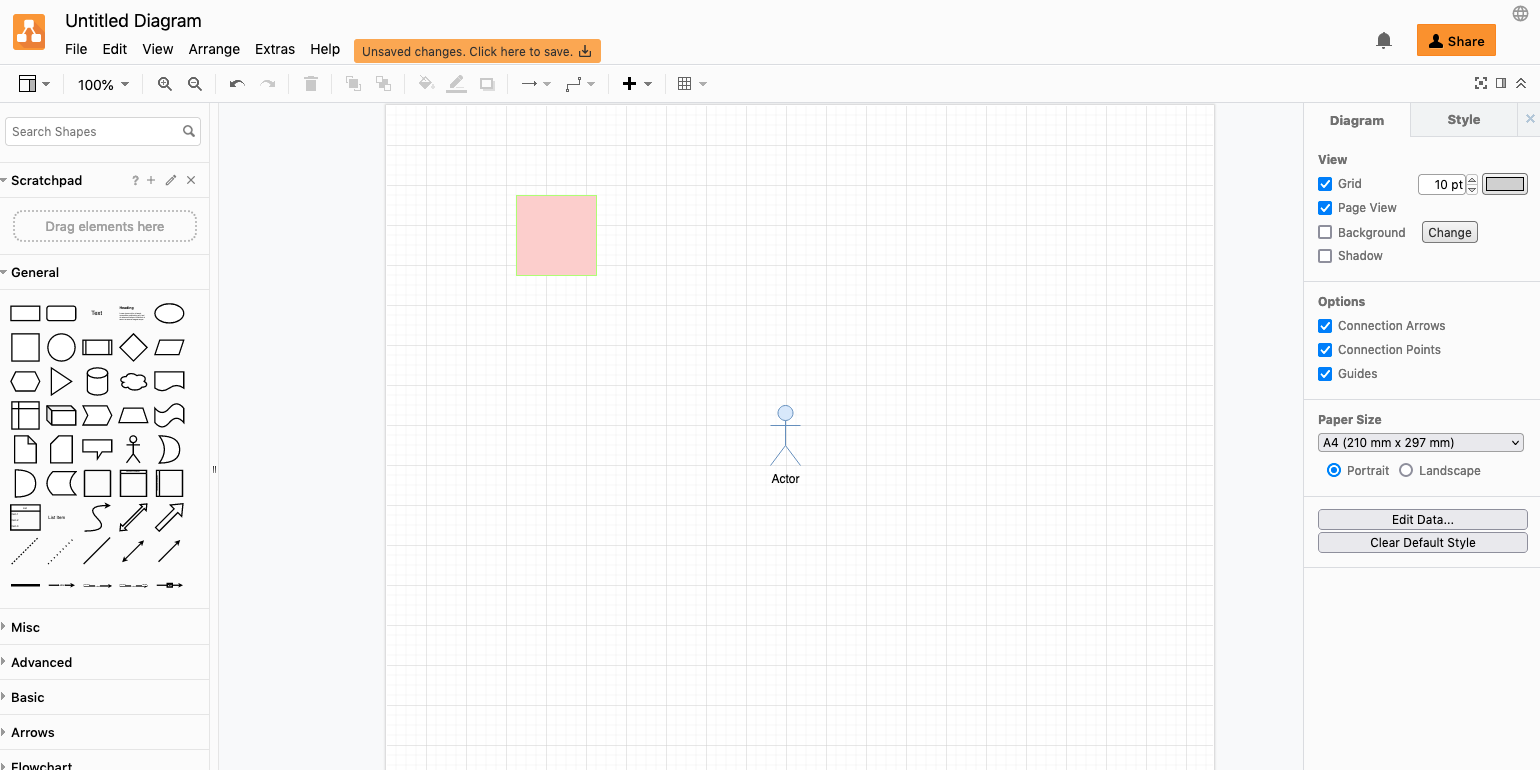Screen dimensions: 1540x770
Task: Click the undo arrow icon
Action: (237, 85)
